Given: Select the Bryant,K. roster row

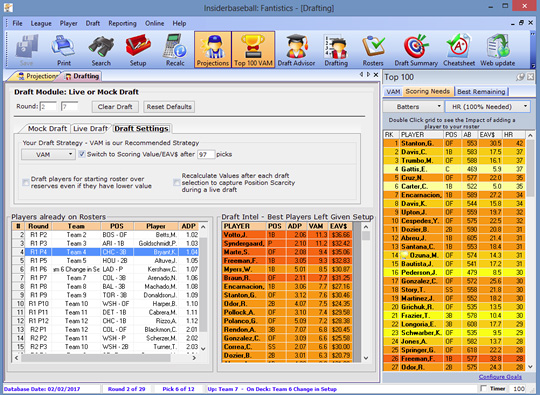Looking at the screenshot, I should (x=105, y=252).
